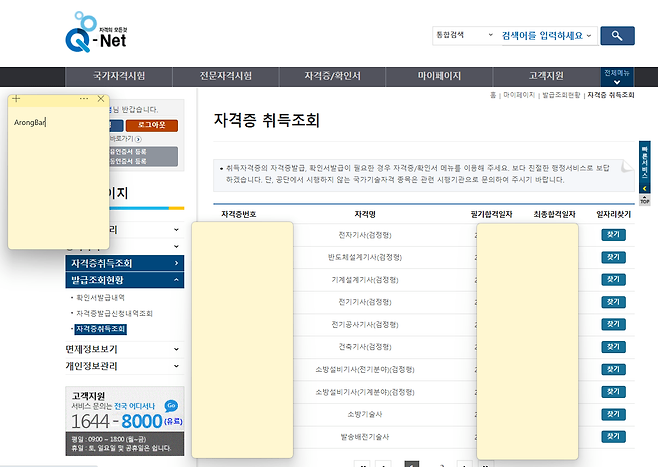The width and height of the screenshot is (658, 467).
Task: Add a new sticky note with plus icon
Action: [x=16, y=99]
